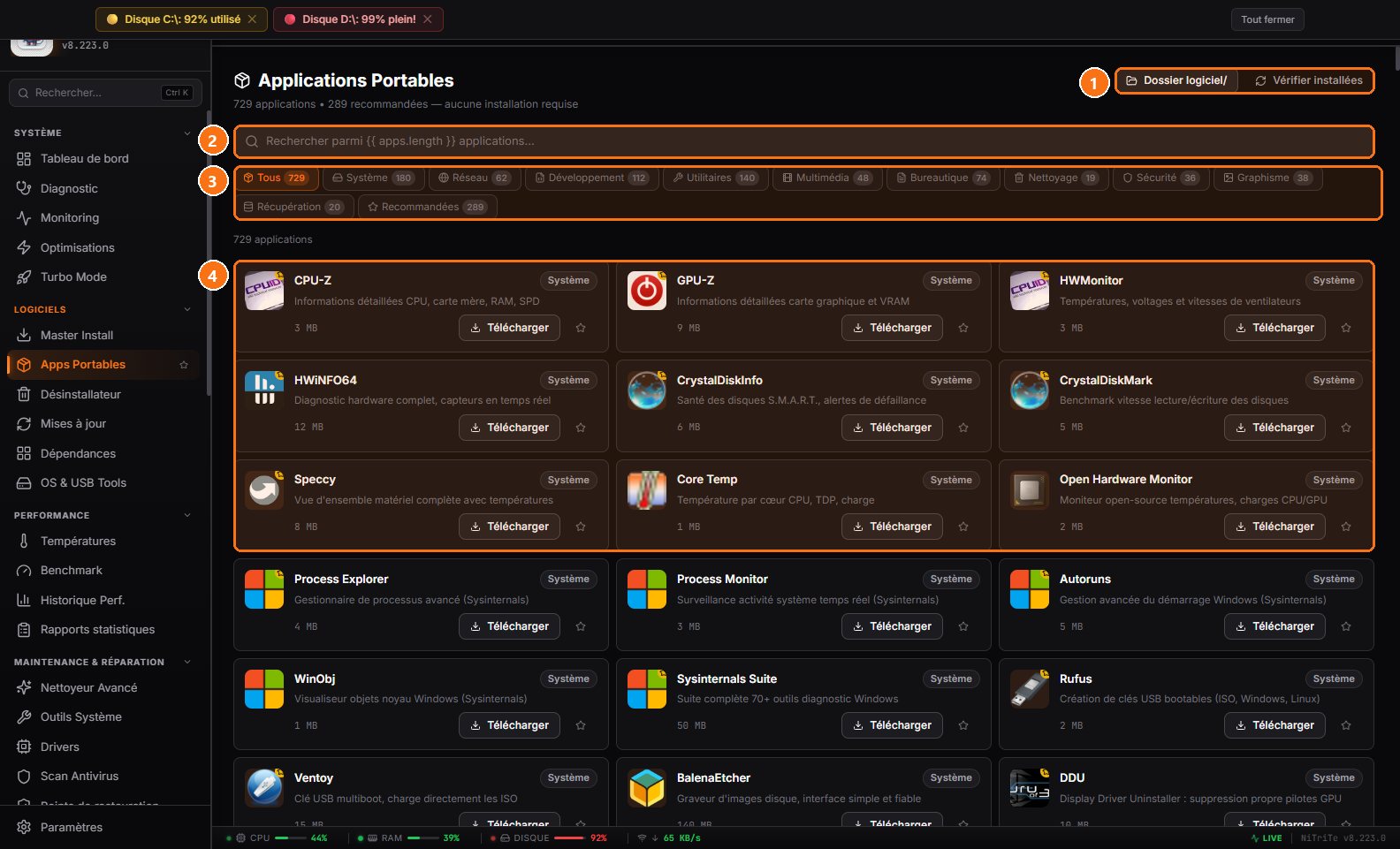Click the CPU usage bar in status bar
Viewport: 1400px width, 849px height.
290,838
